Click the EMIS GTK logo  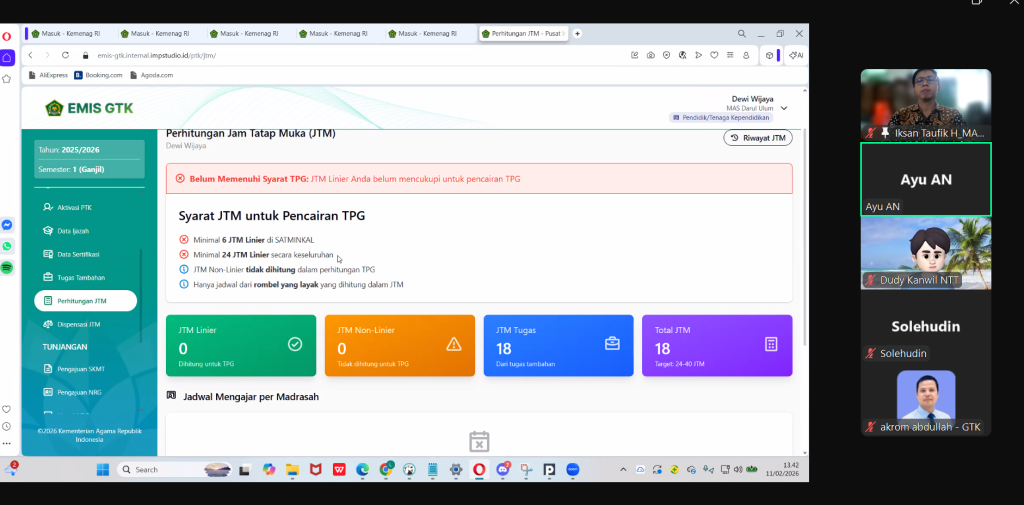89,108
